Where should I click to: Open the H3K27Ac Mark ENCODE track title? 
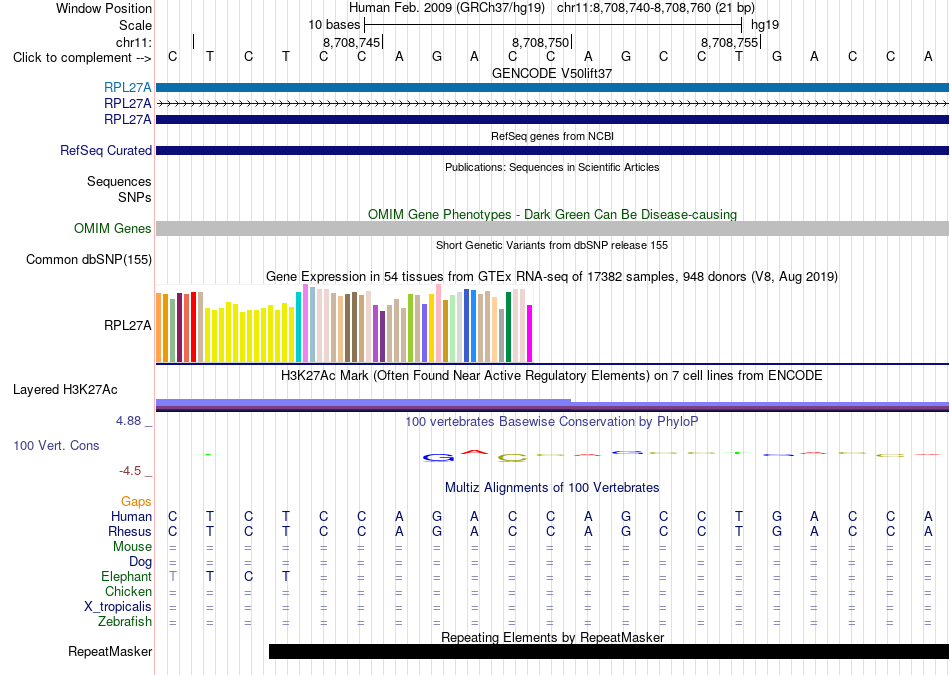coord(552,376)
